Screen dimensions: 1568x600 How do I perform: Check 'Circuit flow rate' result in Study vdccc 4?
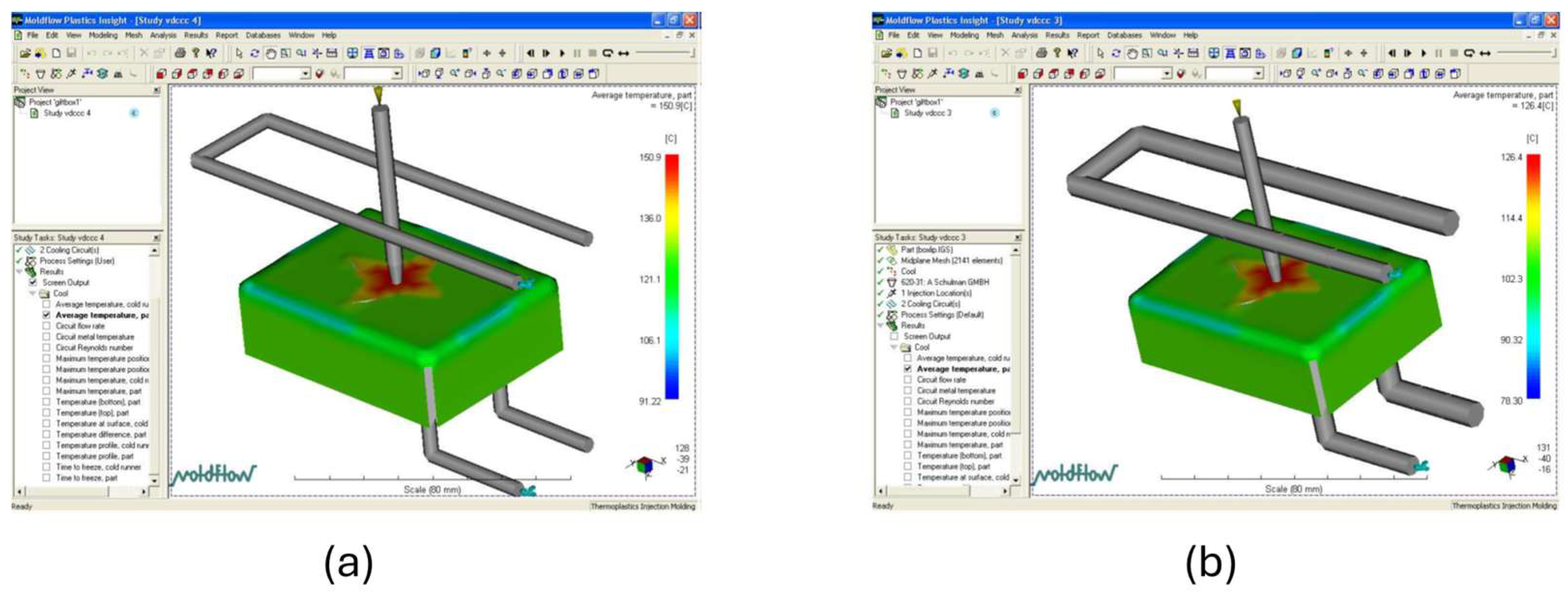point(46,326)
